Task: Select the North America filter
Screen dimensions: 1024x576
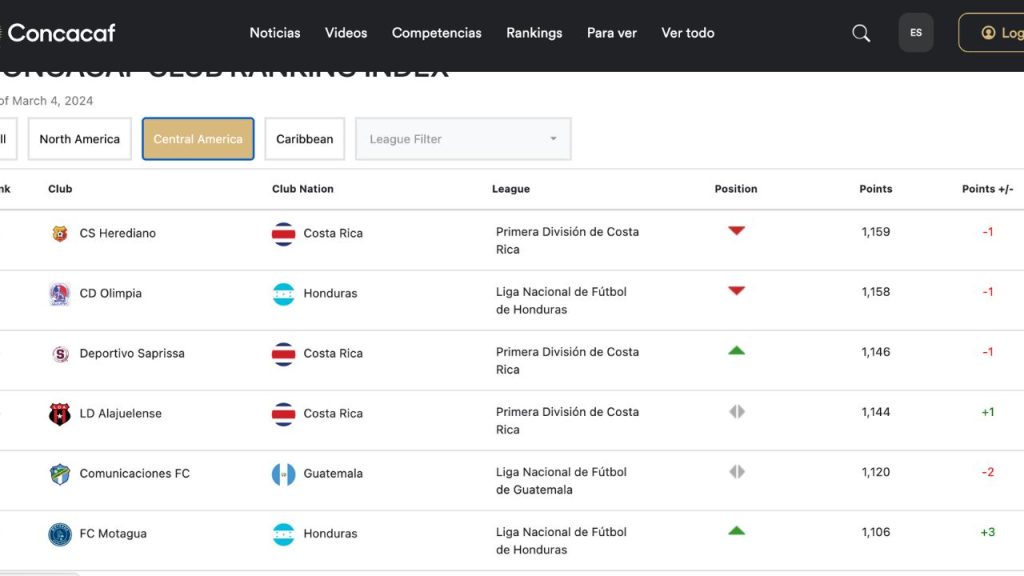Action: tap(80, 138)
